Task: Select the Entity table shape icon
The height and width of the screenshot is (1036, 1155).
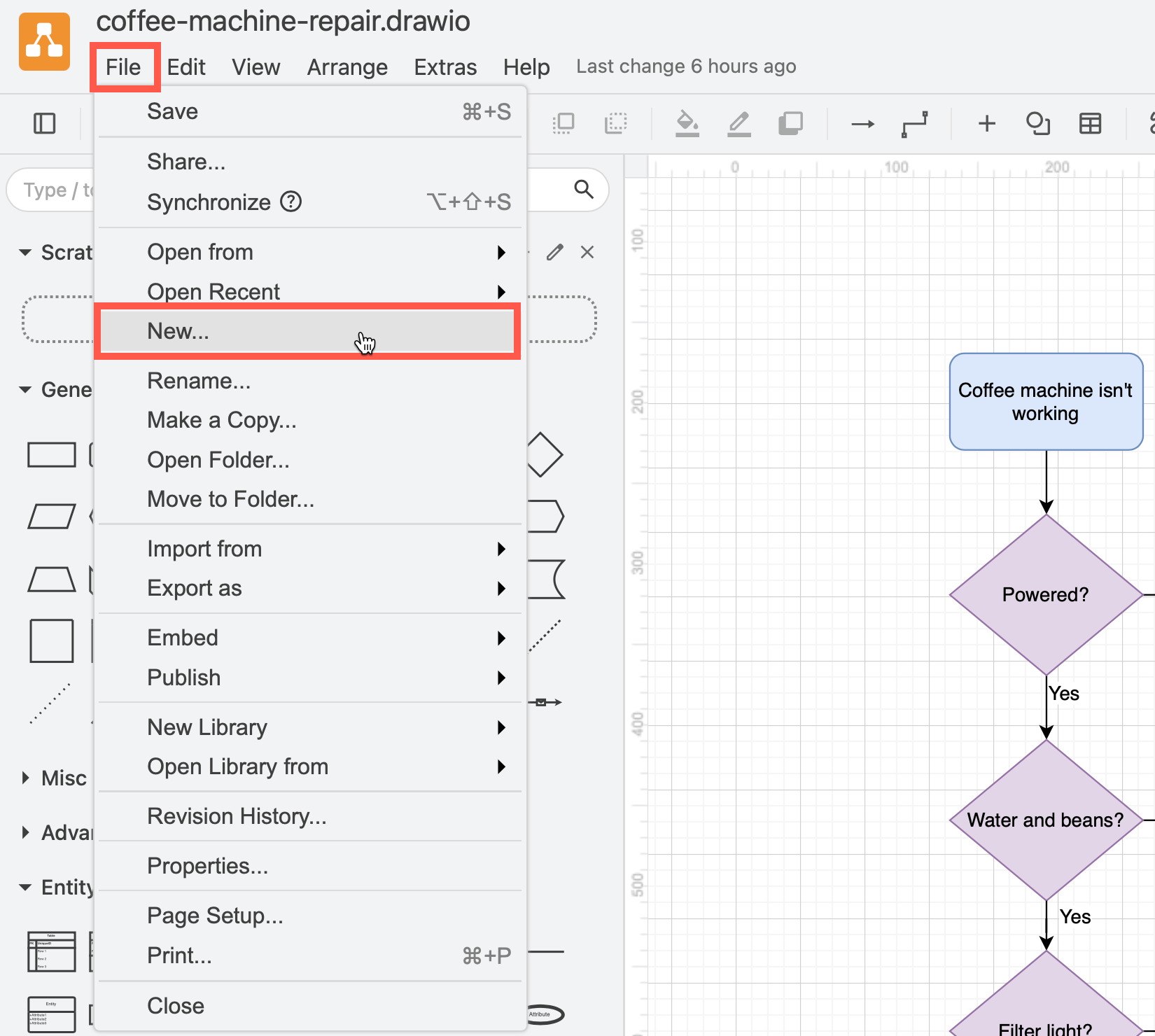Action: [x=52, y=951]
